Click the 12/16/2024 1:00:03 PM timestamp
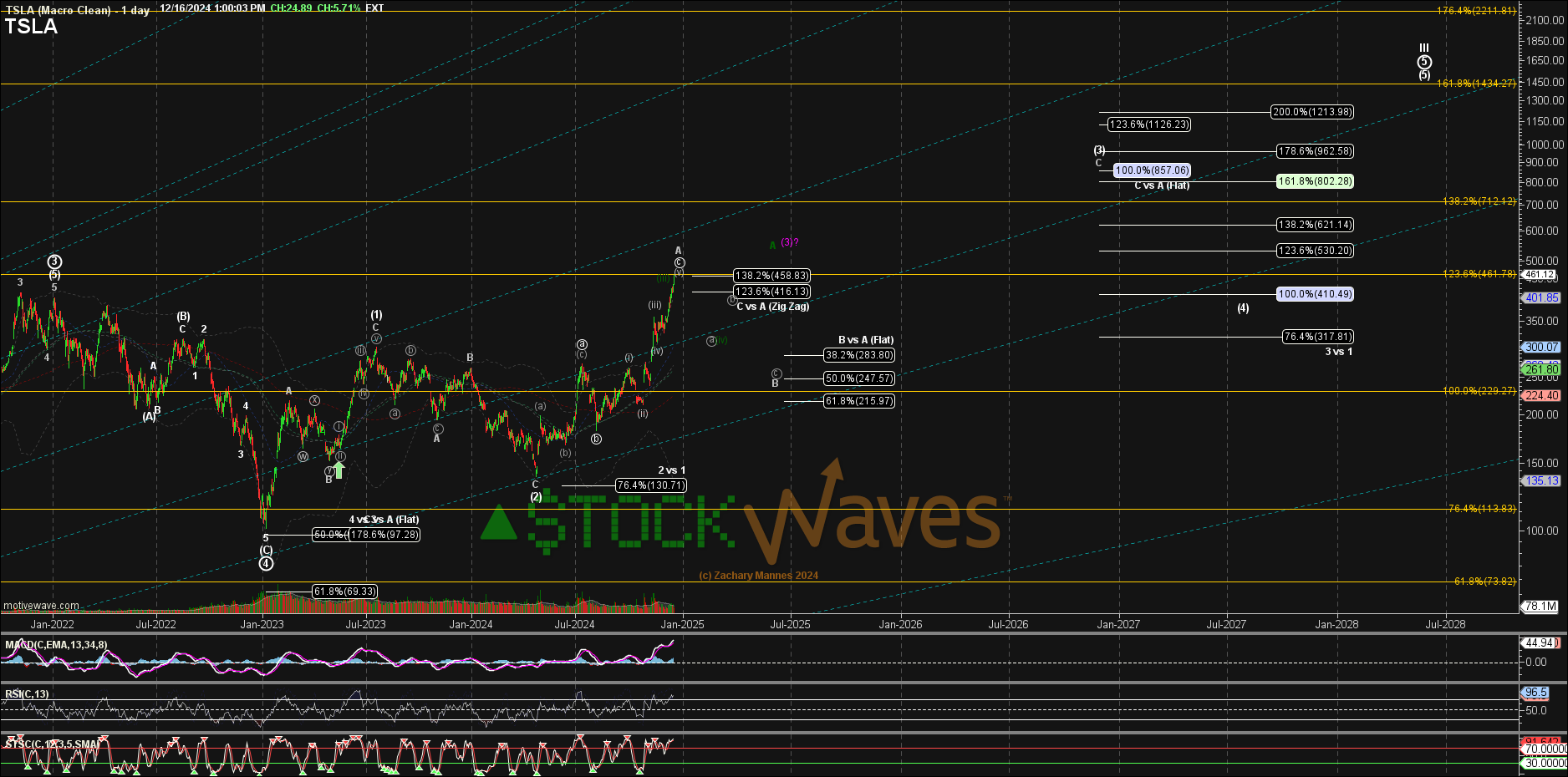This screenshot has width=1568, height=777. (x=212, y=8)
